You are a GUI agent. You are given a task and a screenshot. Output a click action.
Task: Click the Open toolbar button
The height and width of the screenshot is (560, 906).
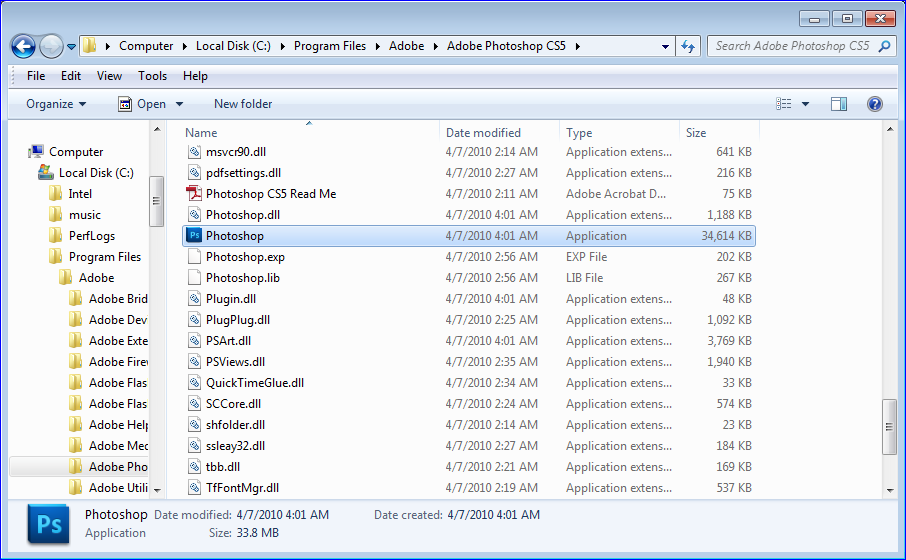pyautogui.click(x=142, y=104)
